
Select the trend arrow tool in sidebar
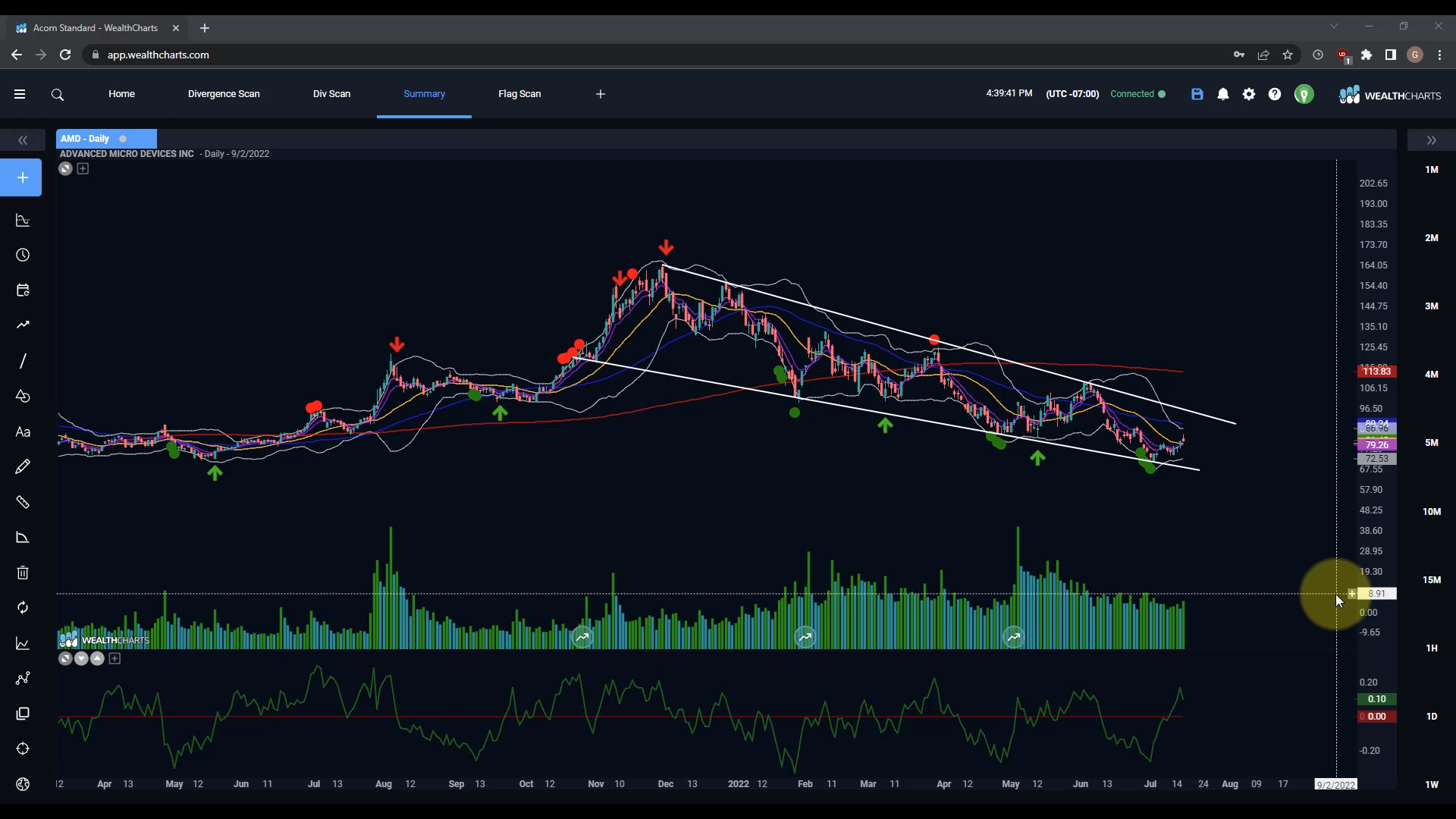coord(23,325)
